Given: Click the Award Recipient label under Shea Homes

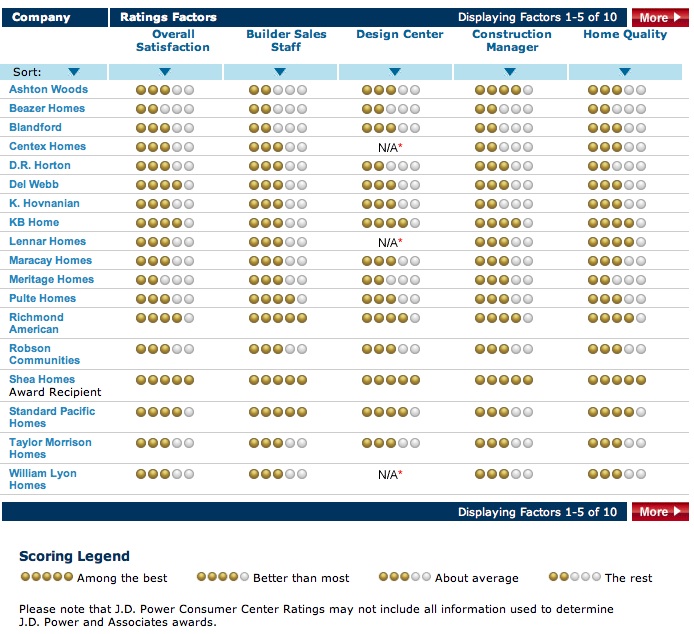Looking at the screenshot, I should coord(55,392).
